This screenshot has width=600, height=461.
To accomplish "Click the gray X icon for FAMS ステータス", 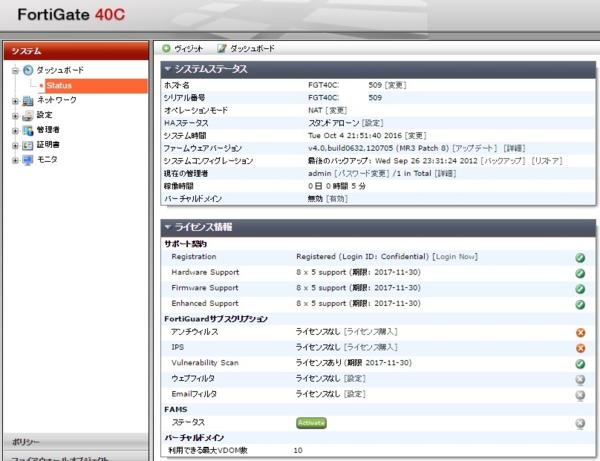I will pos(580,423).
